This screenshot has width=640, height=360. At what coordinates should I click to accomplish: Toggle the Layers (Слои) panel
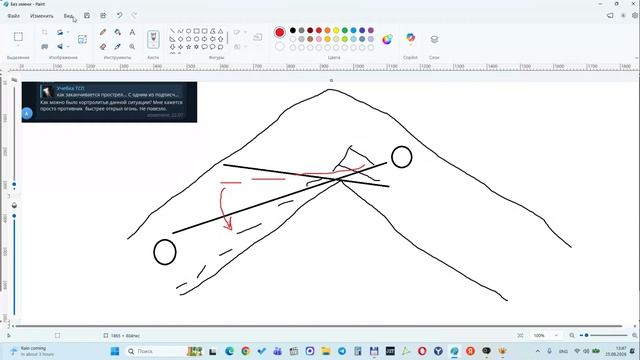click(434, 39)
